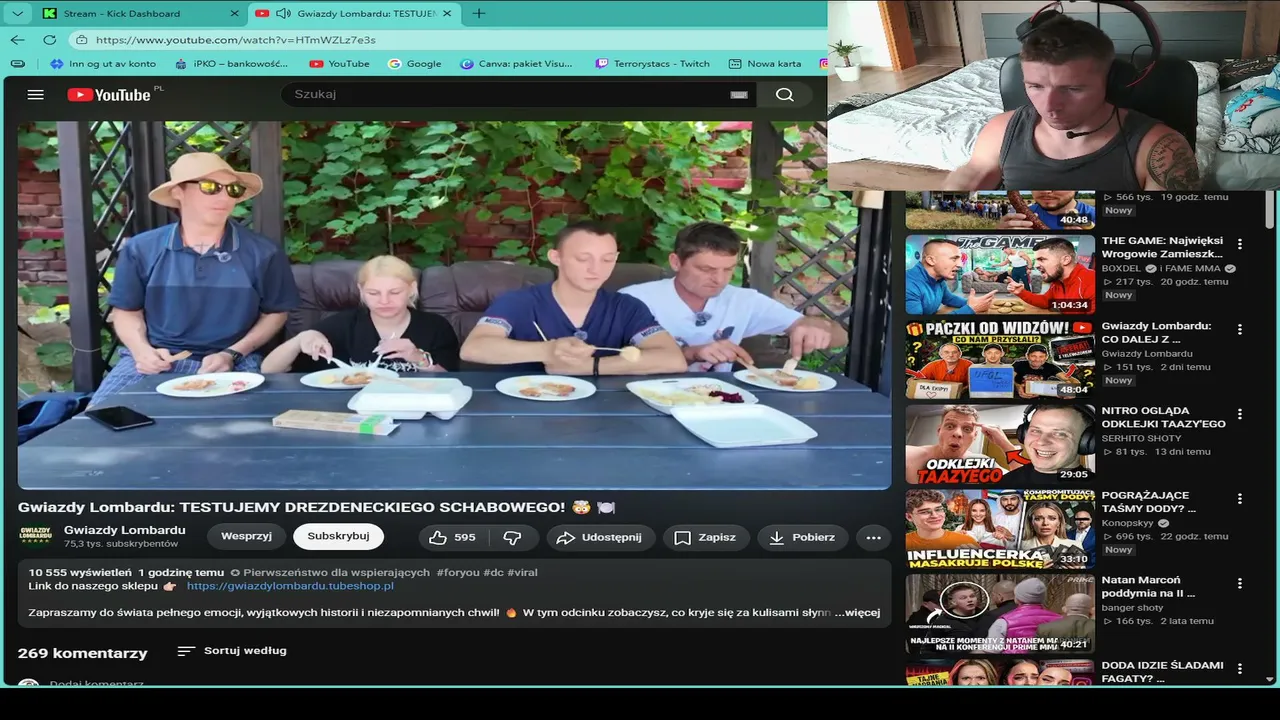The width and height of the screenshot is (1280, 720).
Task: Dislike the Gwiazdy Lombardu video
Action: tap(512, 537)
